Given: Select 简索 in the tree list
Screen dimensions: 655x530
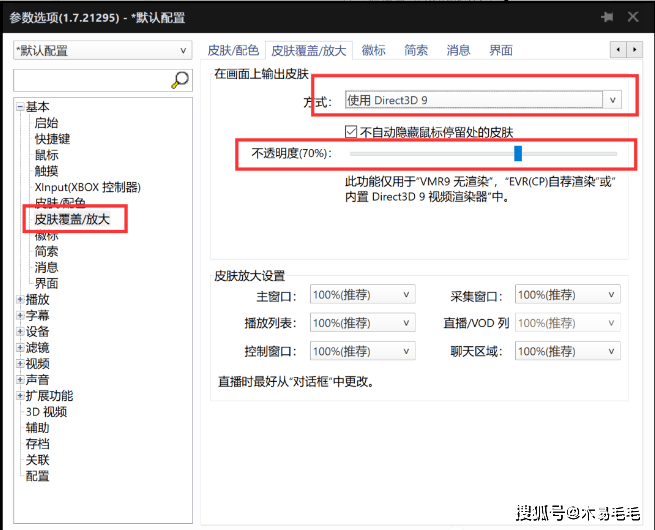Looking at the screenshot, I should (46, 251).
